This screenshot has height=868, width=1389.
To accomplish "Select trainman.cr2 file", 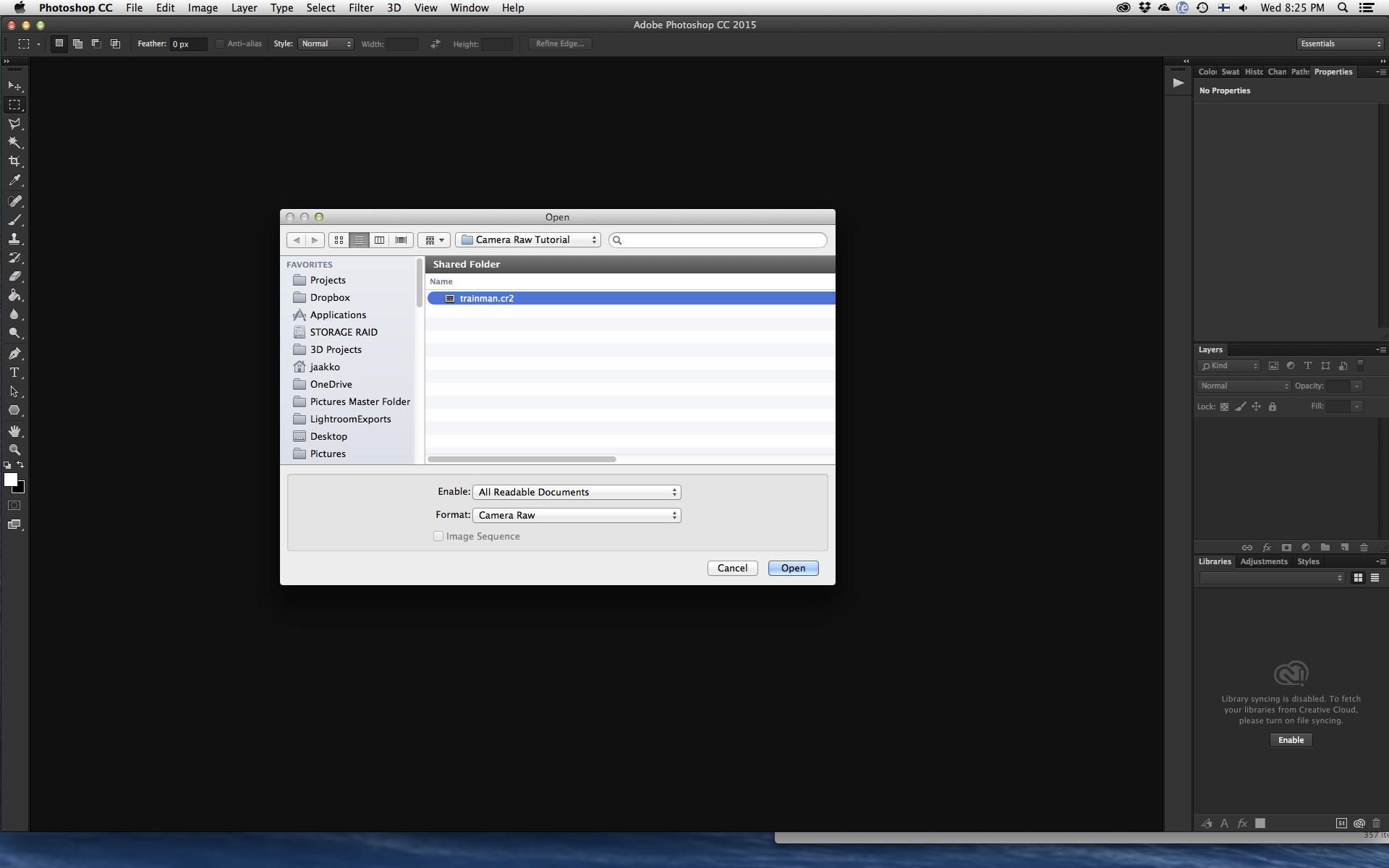I will (x=630, y=298).
